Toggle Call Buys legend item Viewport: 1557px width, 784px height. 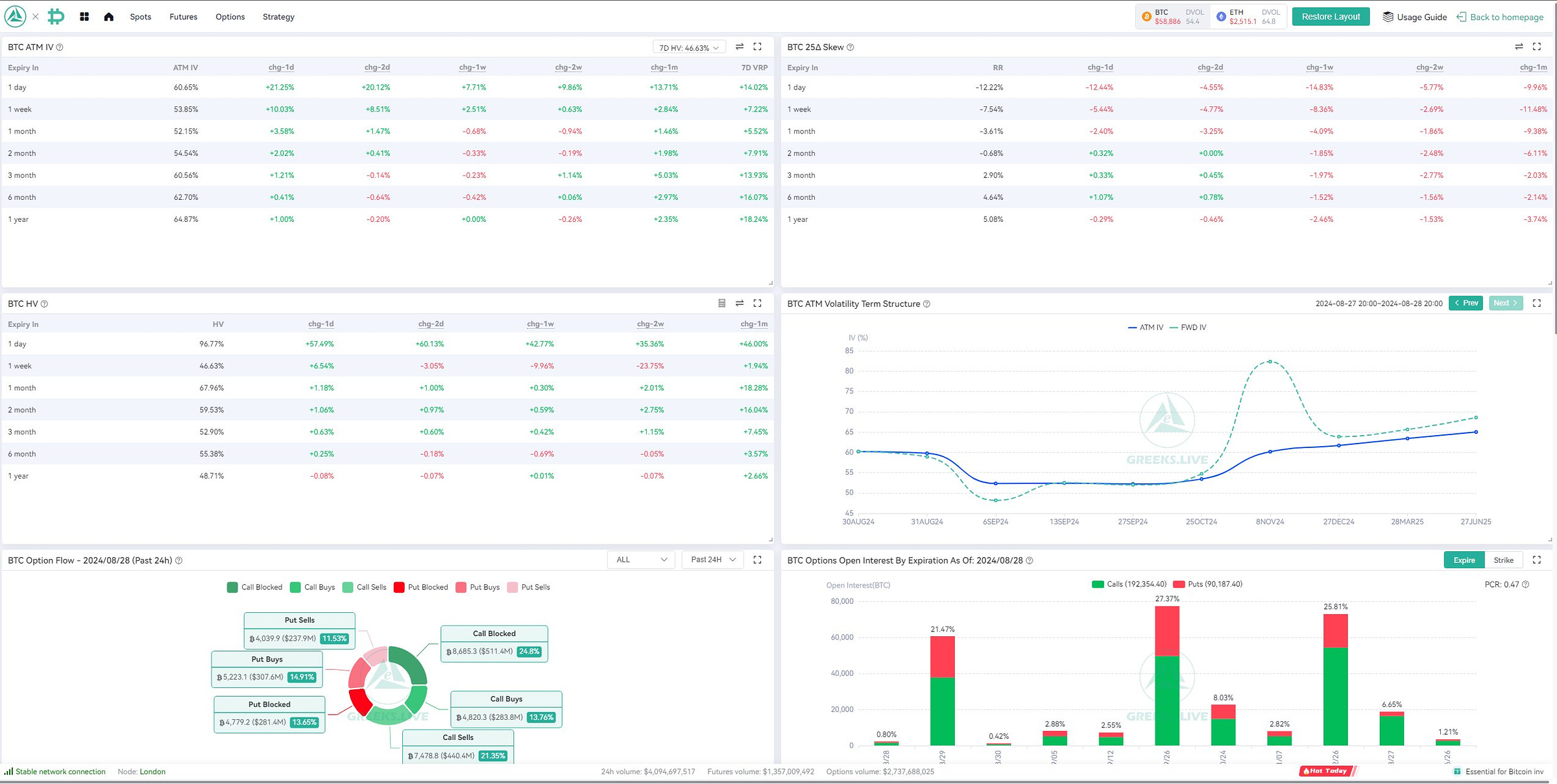click(313, 588)
